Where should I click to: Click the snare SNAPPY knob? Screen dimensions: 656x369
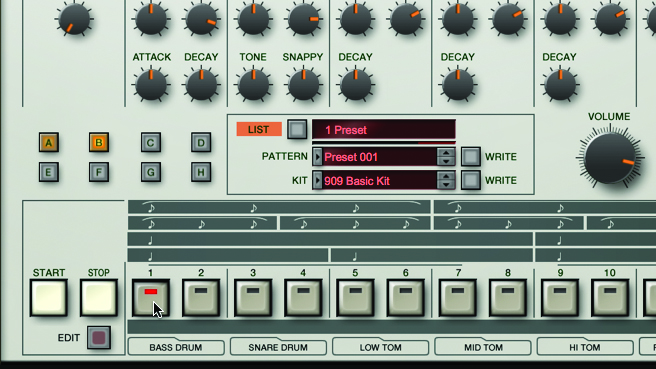click(303, 85)
